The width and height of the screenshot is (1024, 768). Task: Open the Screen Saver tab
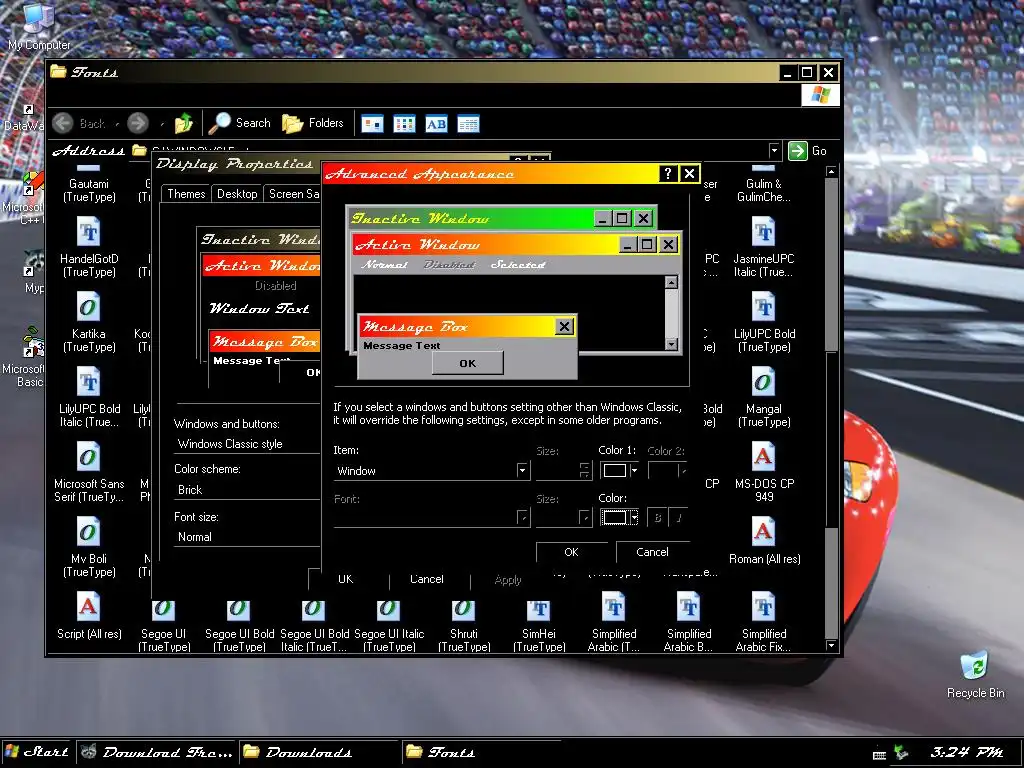(293, 194)
